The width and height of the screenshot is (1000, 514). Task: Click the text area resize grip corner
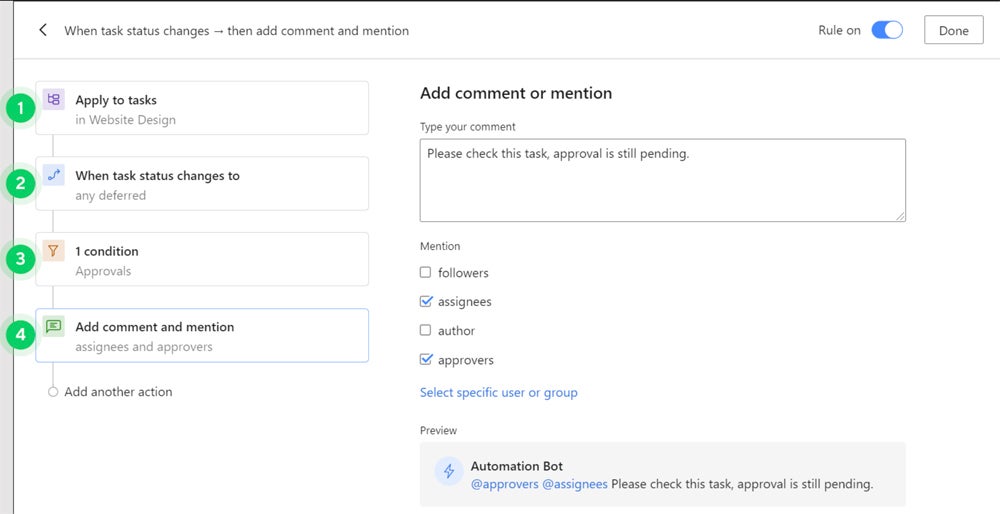coord(900,216)
